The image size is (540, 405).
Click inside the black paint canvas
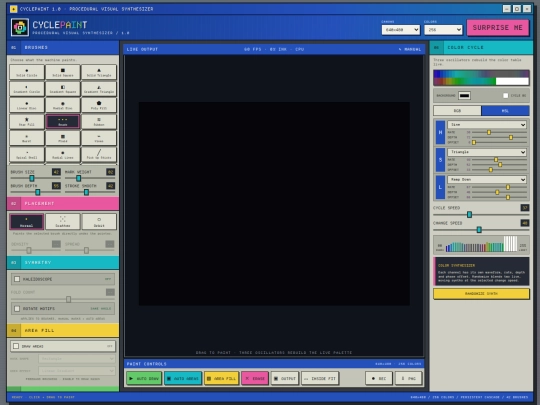click(274, 204)
